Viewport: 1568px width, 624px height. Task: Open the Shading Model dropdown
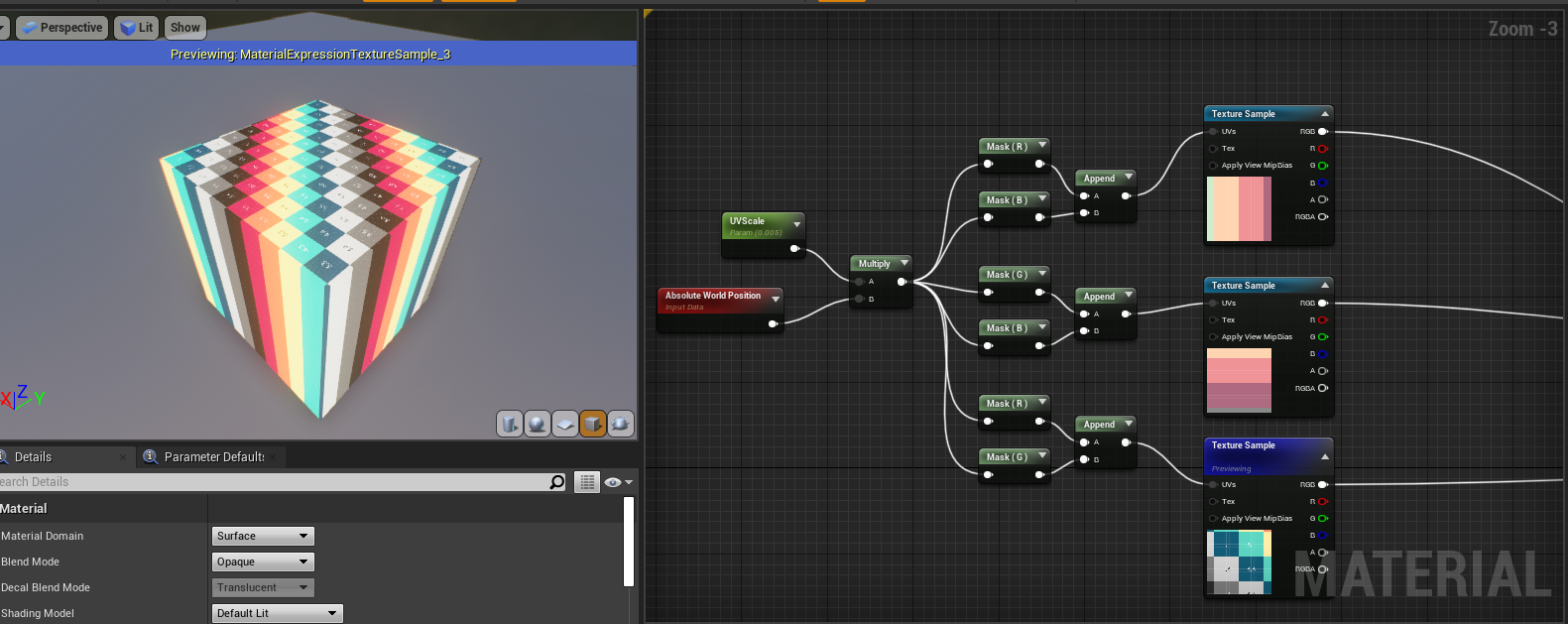(x=277, y=613)
